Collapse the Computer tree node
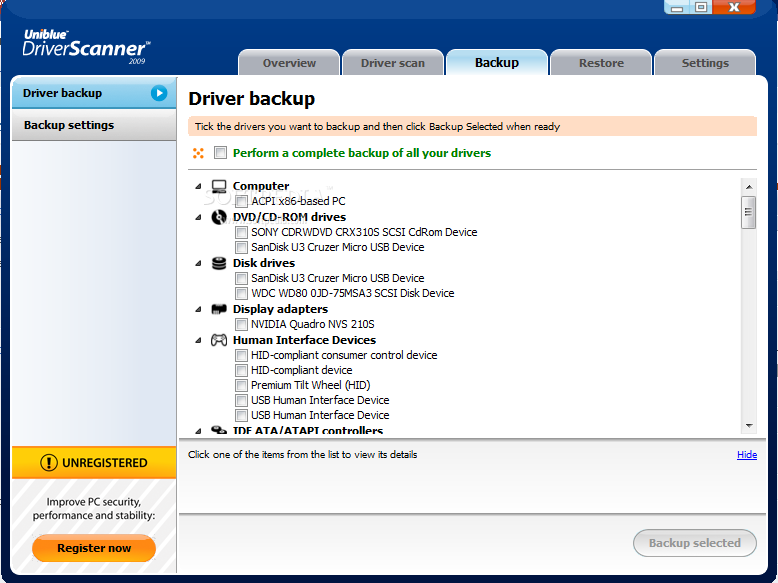This screenshot has width=778, height=583. click(198, 187)
